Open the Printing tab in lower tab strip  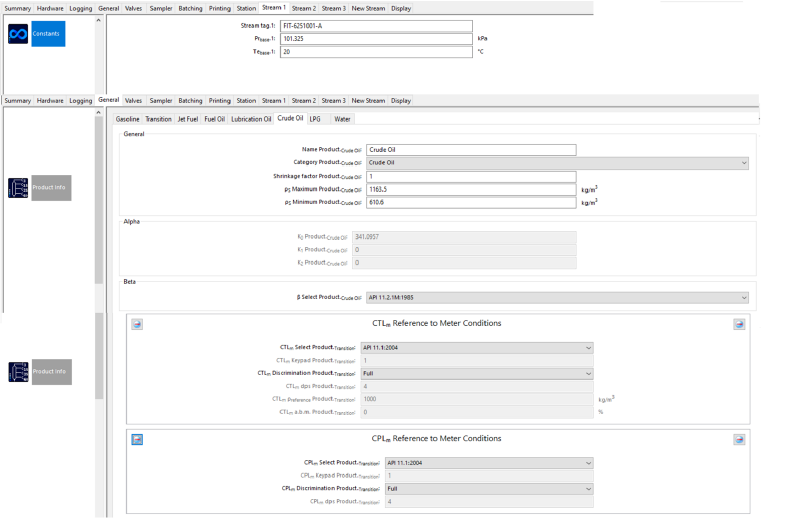pyautogui.click(x=220, y=101)
